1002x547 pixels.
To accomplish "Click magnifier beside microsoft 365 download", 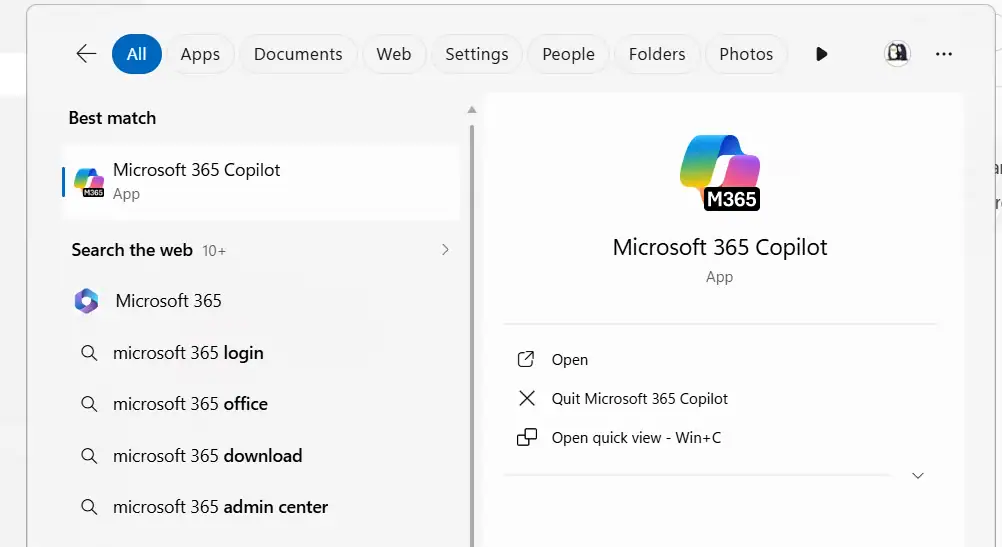I will pyautogui.click(x=89, y=456).
